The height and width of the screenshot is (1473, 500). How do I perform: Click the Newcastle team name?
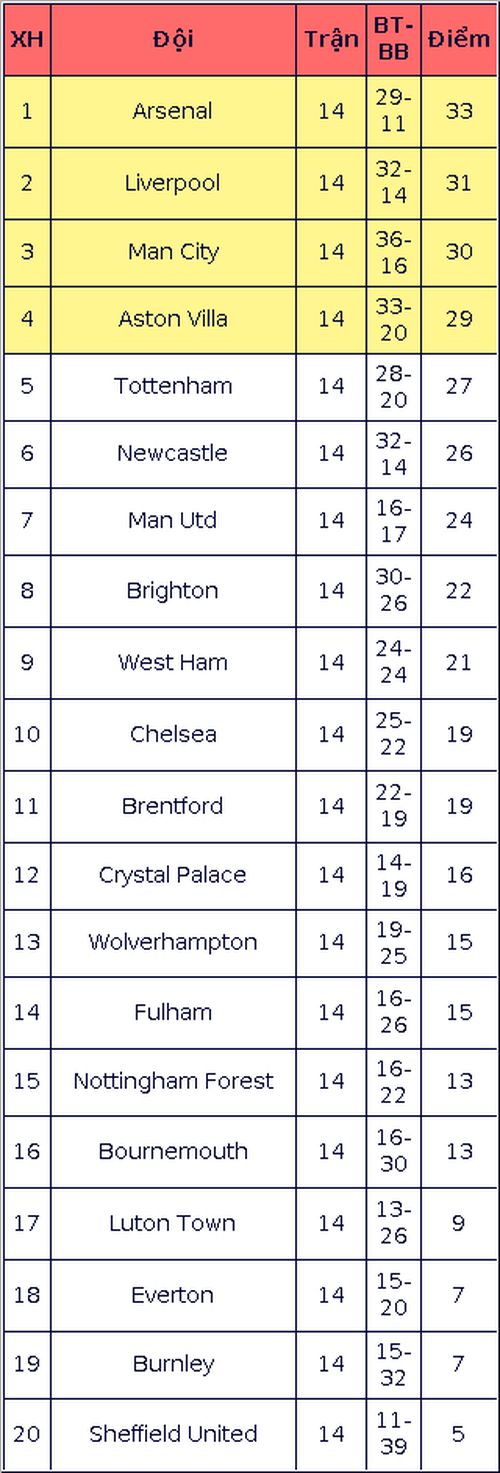(172, 453)
